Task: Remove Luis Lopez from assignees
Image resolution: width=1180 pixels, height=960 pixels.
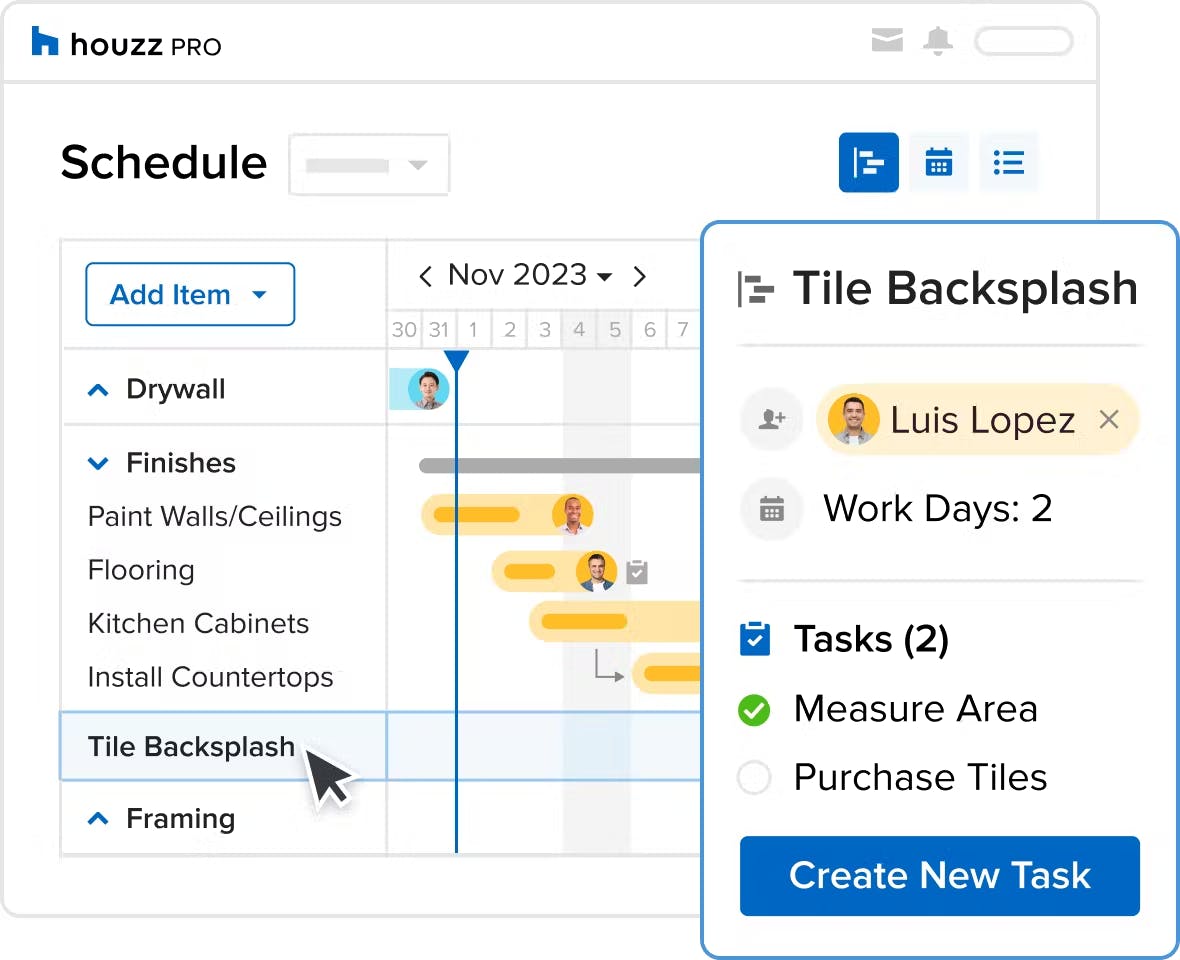Action: pyautogui.click(x=1109, y=419)
